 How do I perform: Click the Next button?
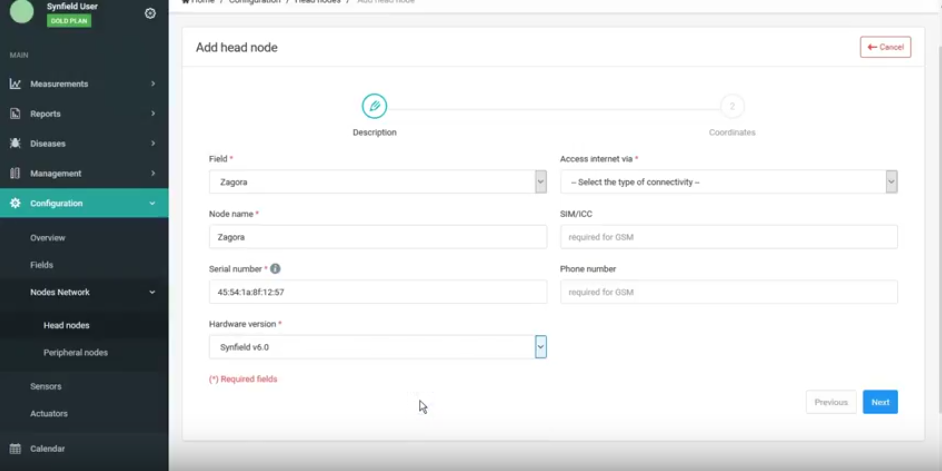click(879, 402)
